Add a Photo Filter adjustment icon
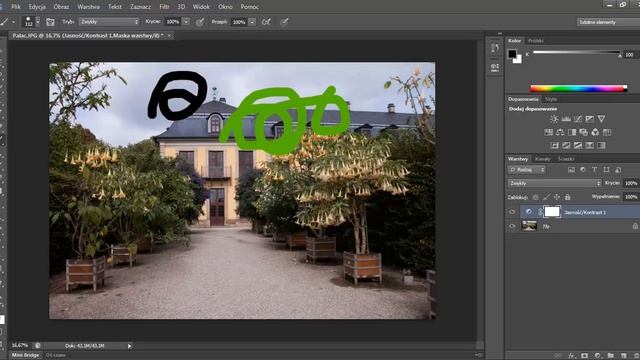 584,132
